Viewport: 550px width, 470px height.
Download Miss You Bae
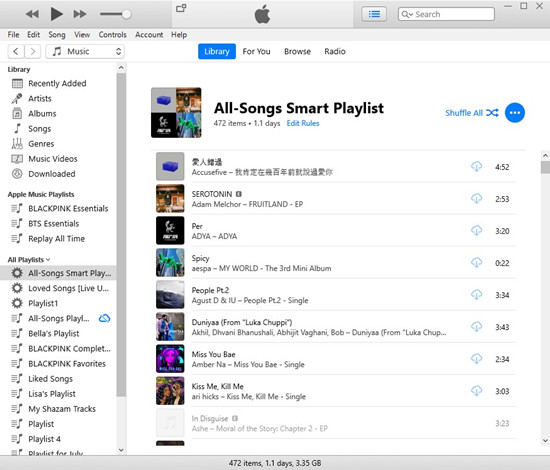pyautogui.click(x=476, y=359)
